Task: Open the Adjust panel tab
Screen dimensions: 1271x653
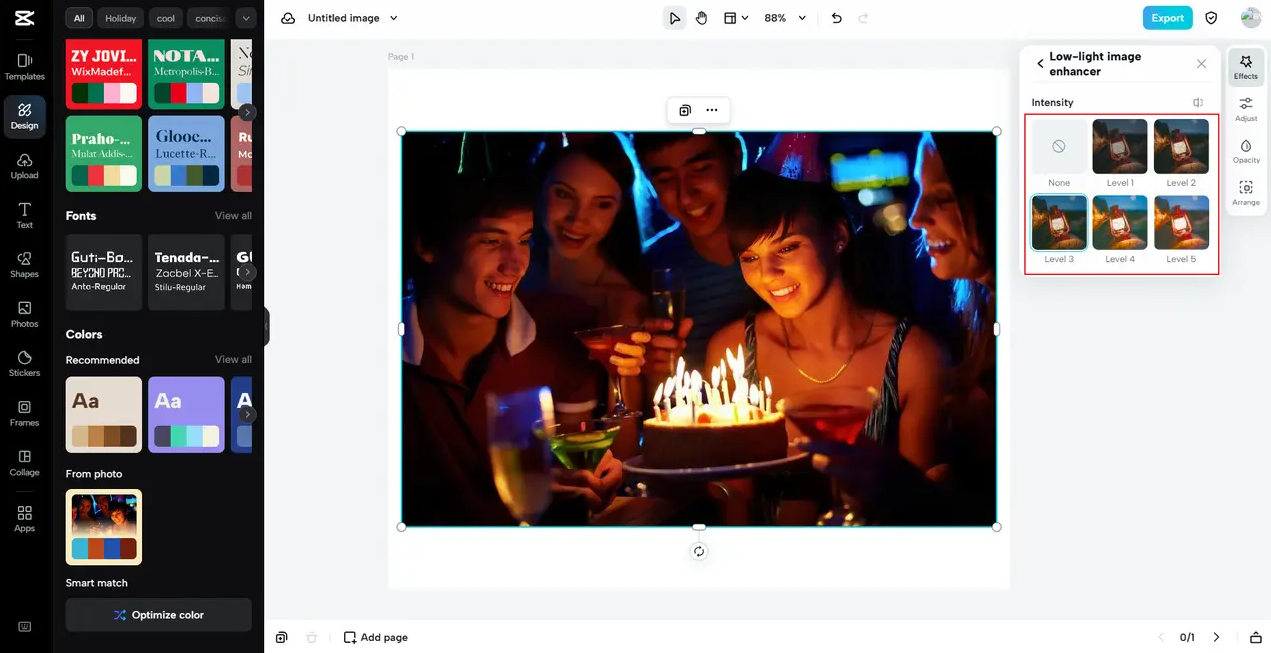Action: coord(1246,109)
